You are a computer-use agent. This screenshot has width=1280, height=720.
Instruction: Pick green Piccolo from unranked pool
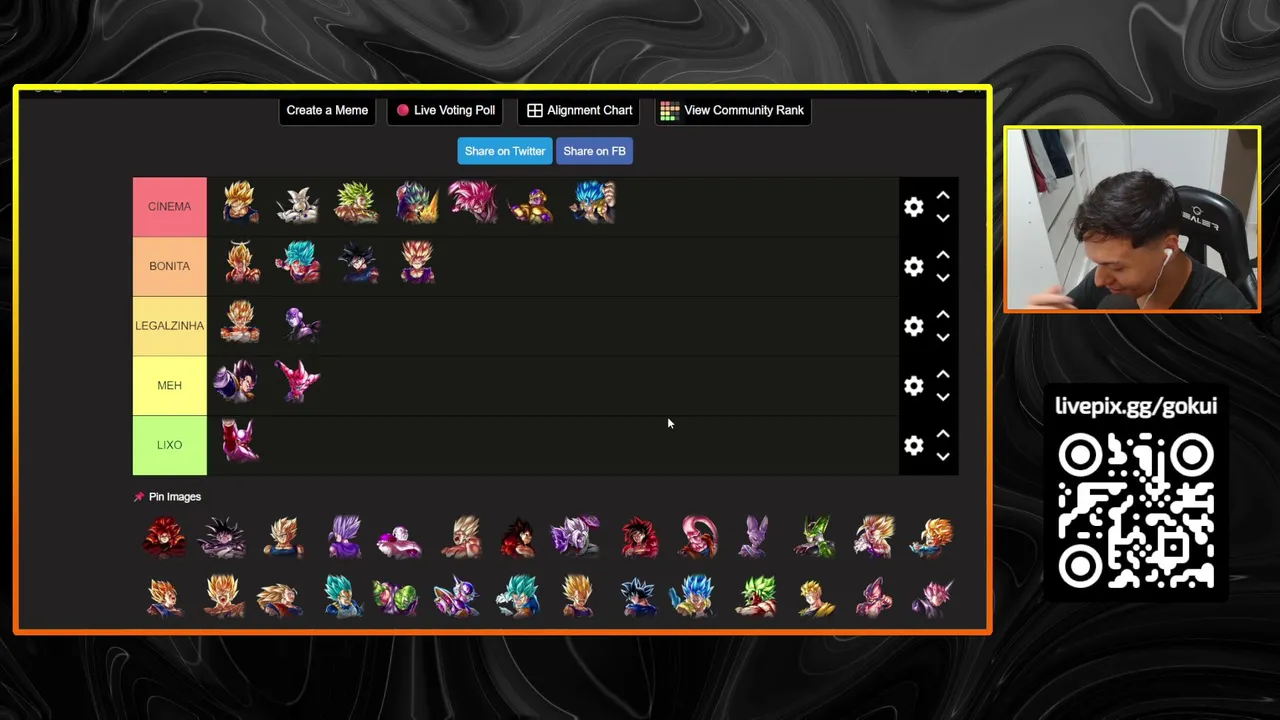396,597
